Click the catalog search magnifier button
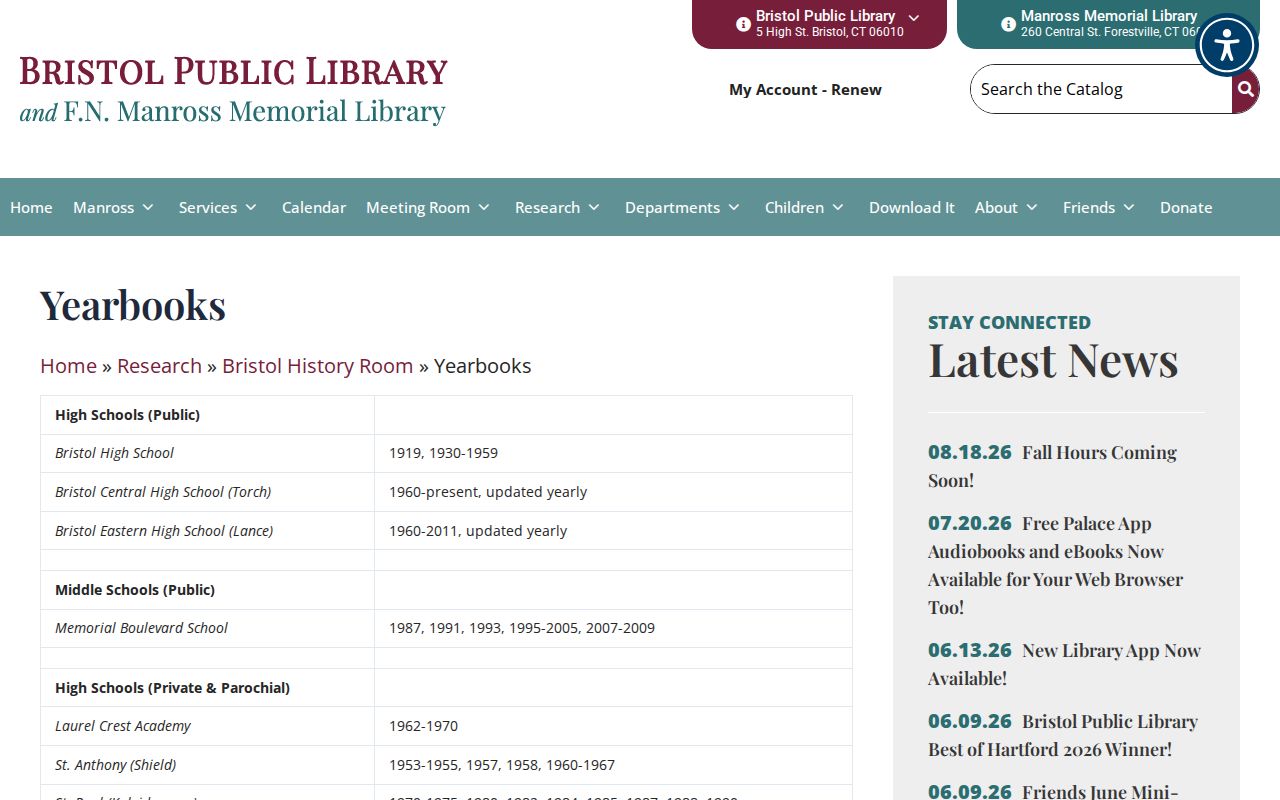The width and height of the screenshot is (1280, 800). point(1245,89)
